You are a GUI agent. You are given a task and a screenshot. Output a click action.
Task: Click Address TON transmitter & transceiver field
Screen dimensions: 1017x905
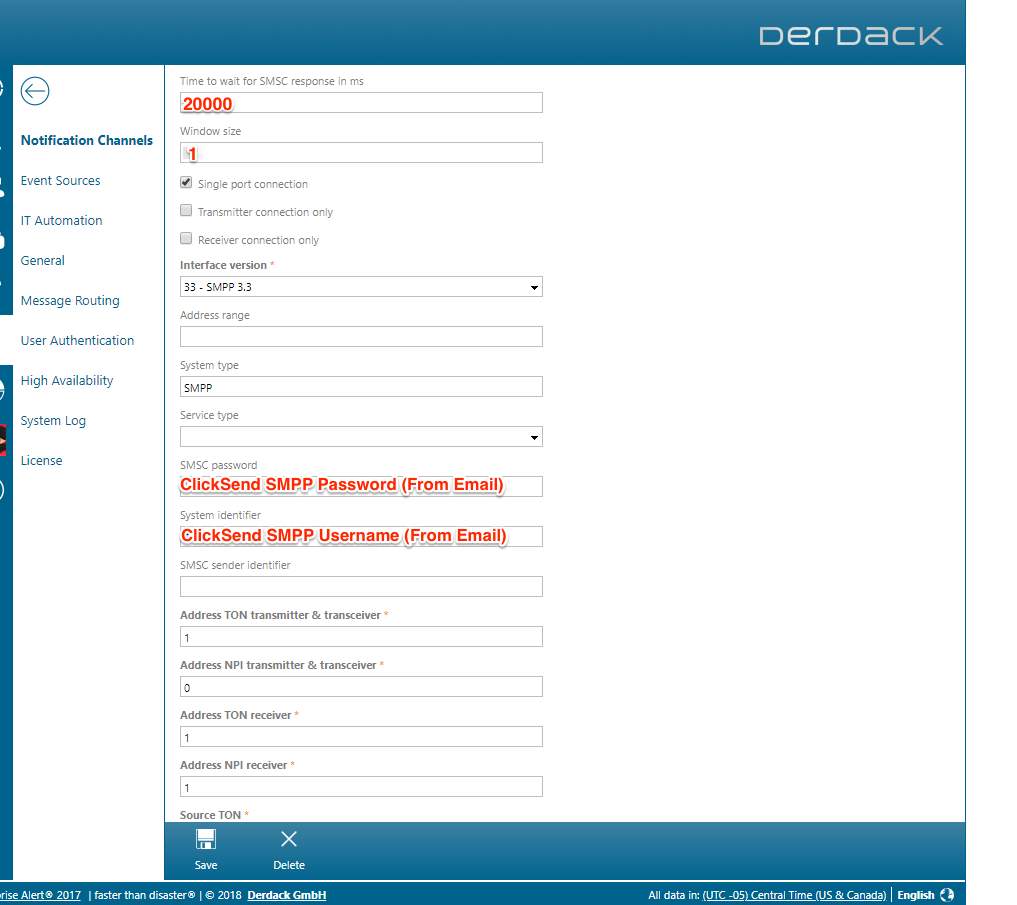(x=361, y=636)
